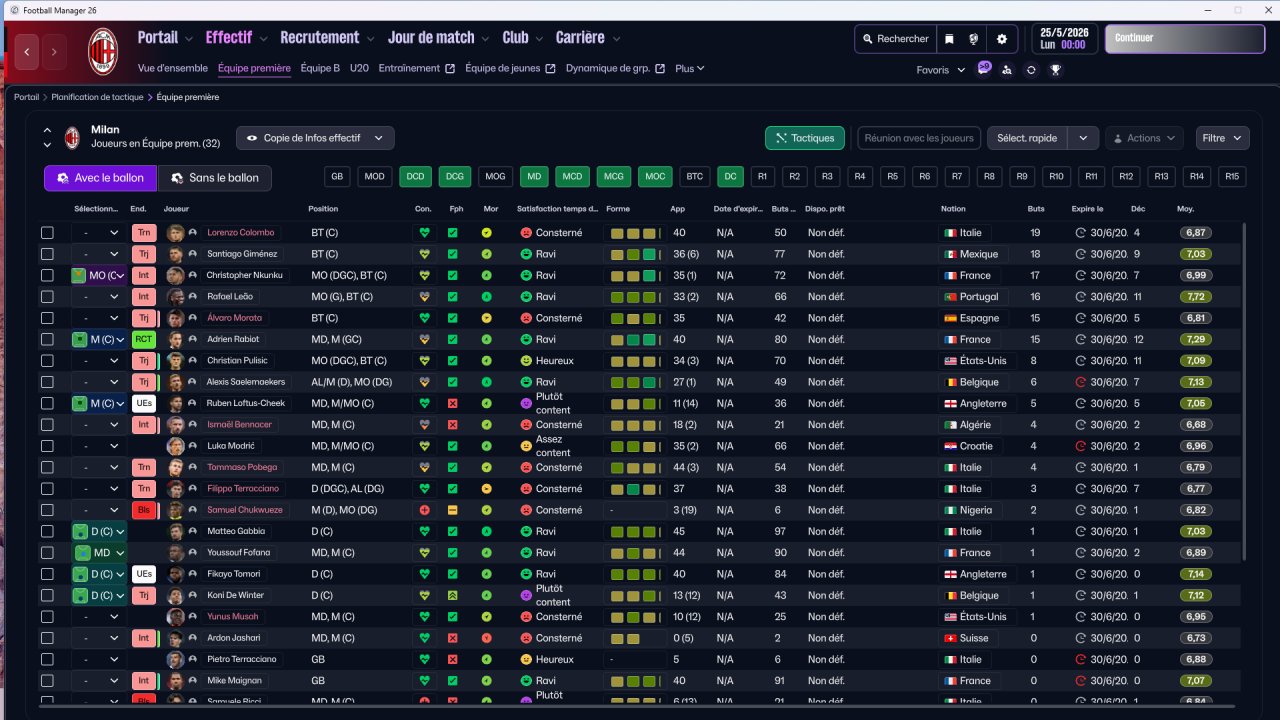Image resolution: width=1280 pixels, height=720 pixels.
Task: Open Adrien Rabiot's M (C) selection dropdown
Action: (x=98, y=340)
